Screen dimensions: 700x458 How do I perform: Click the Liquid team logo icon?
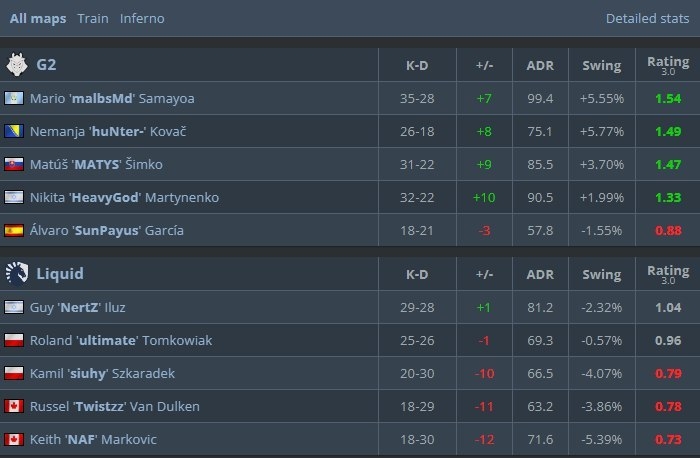(16, 273)
